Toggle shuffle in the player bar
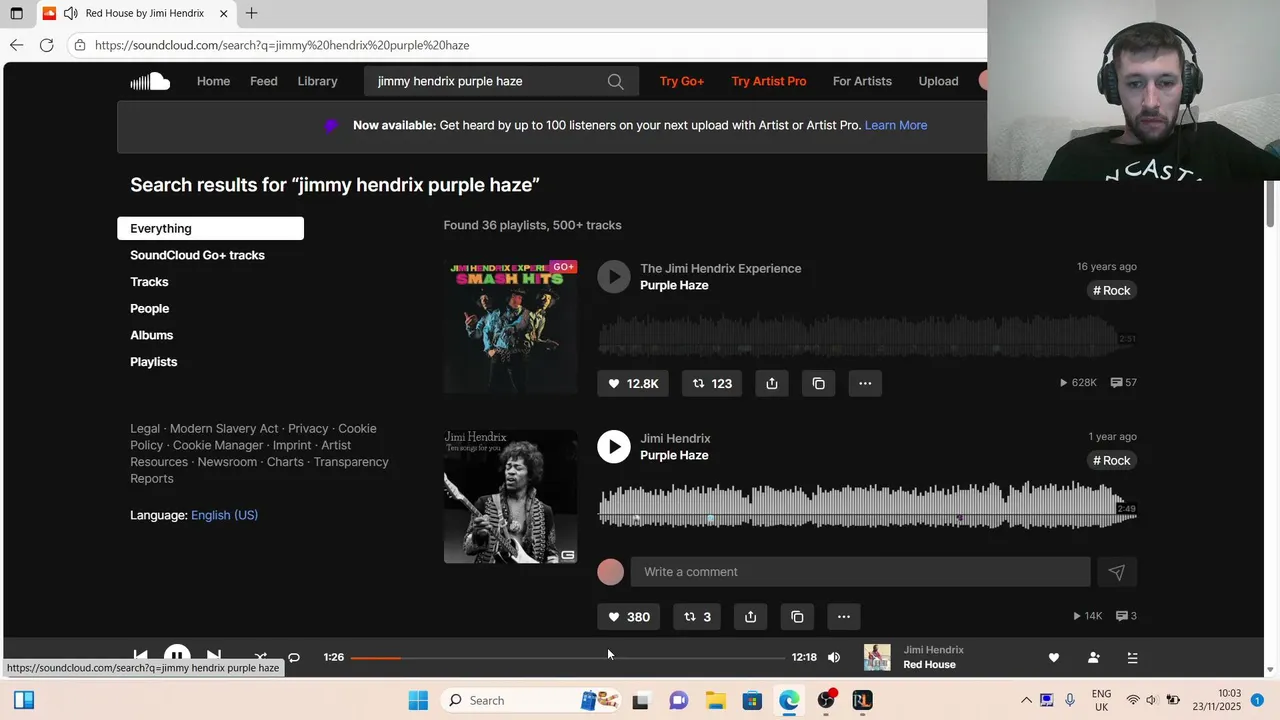This screenshot has width=1280, height=720. coord(260,657)
